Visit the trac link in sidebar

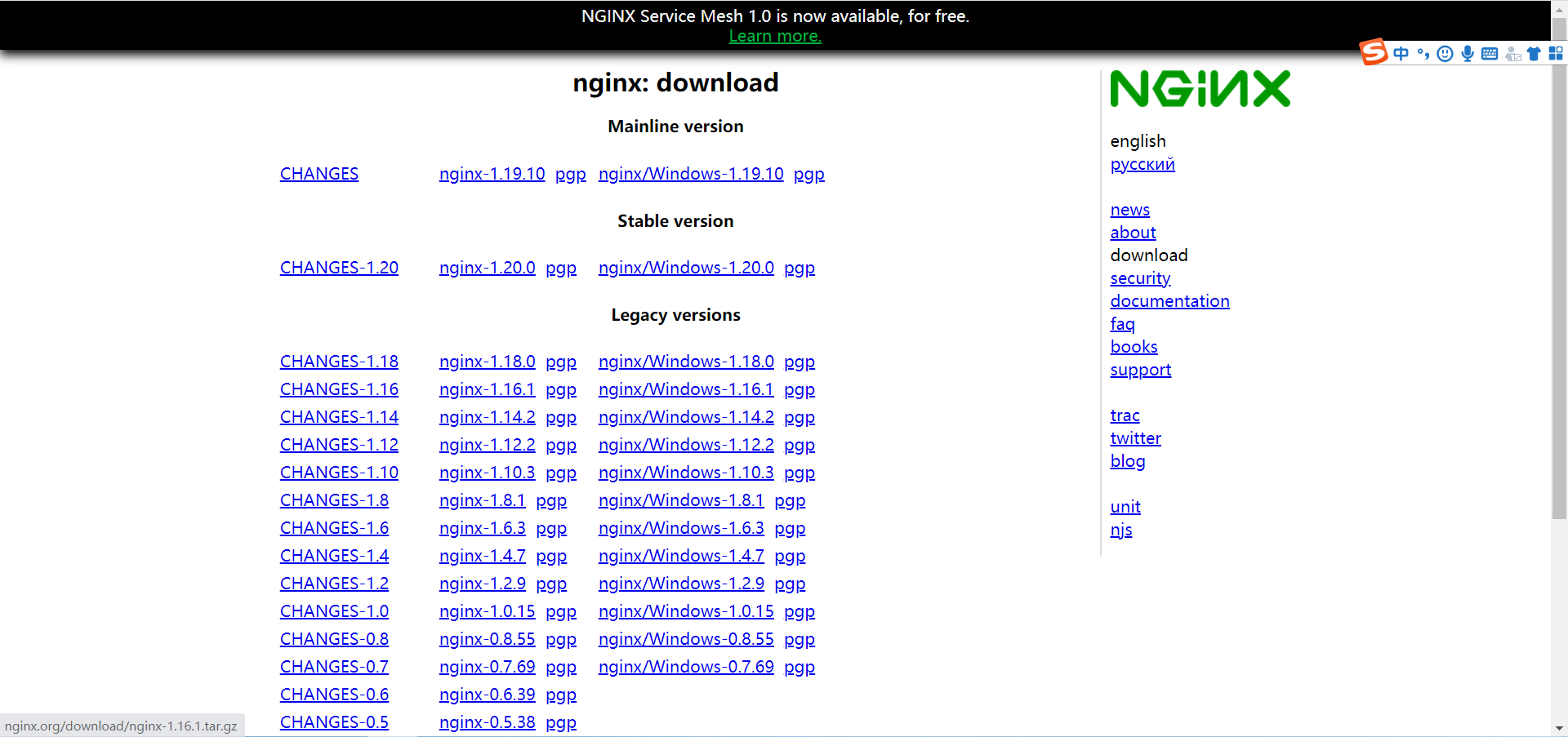(1125, 415)
